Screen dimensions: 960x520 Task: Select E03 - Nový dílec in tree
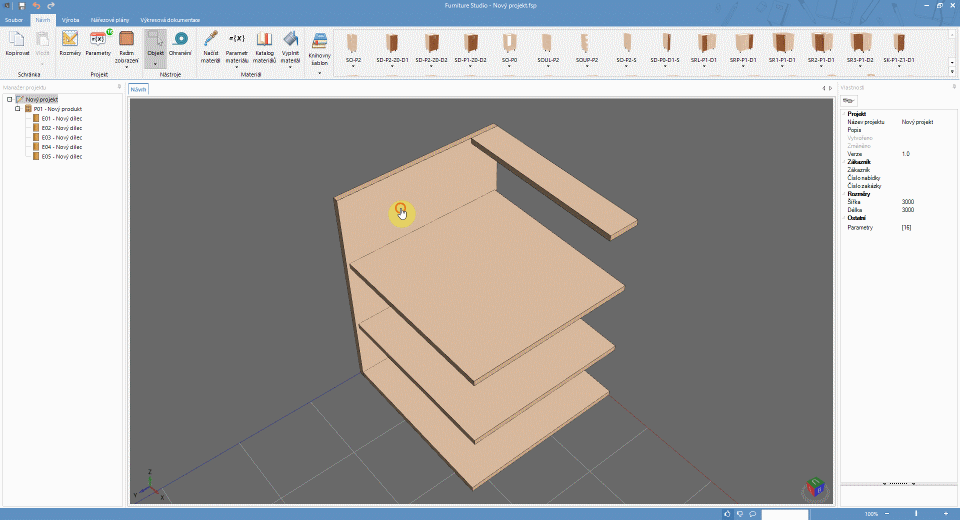pyautogui.click(x=62, y=138)
